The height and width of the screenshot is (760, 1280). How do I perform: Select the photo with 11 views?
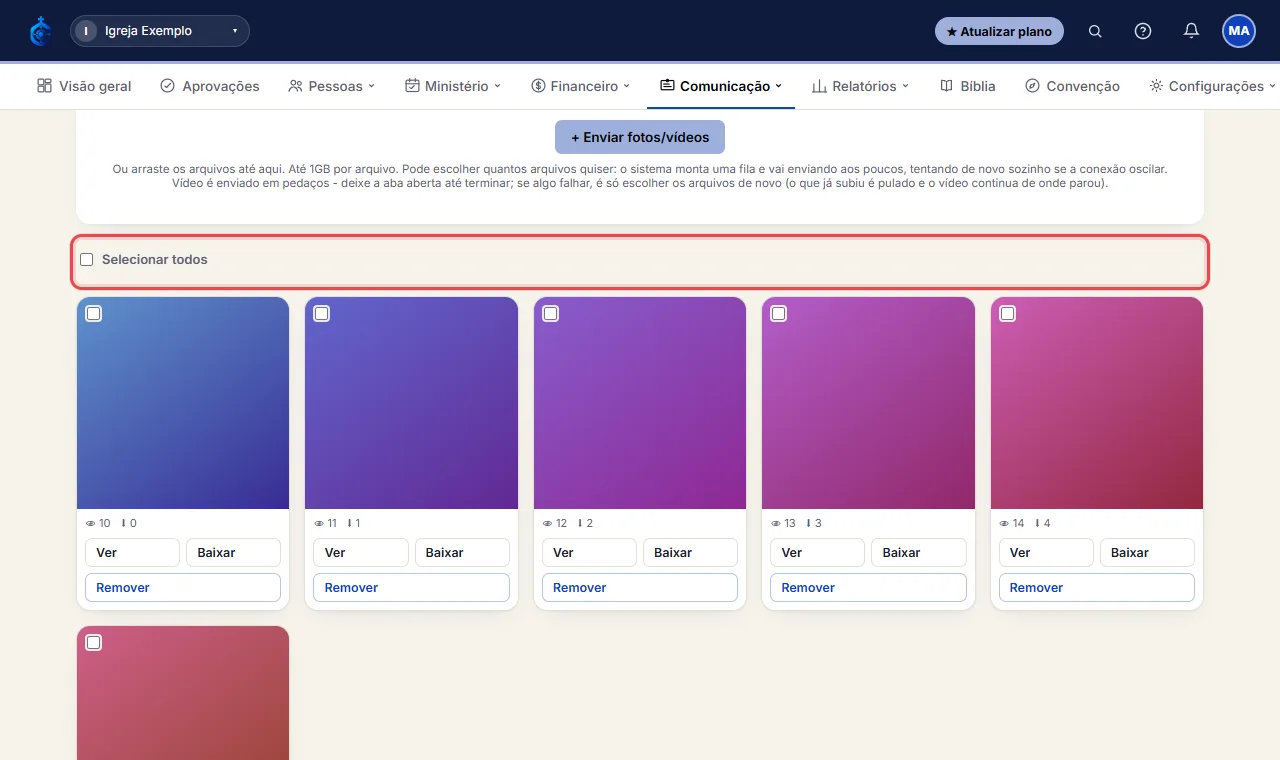(322, 314)
